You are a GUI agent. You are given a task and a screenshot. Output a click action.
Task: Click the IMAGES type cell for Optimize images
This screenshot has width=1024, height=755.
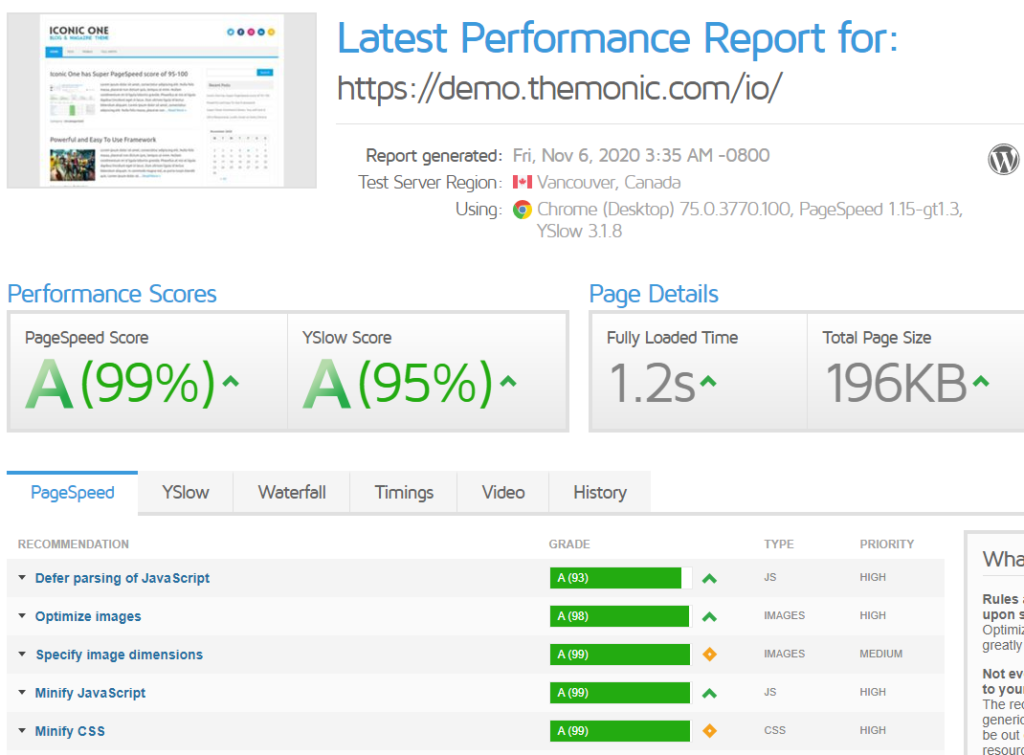(x=784, y=615)
